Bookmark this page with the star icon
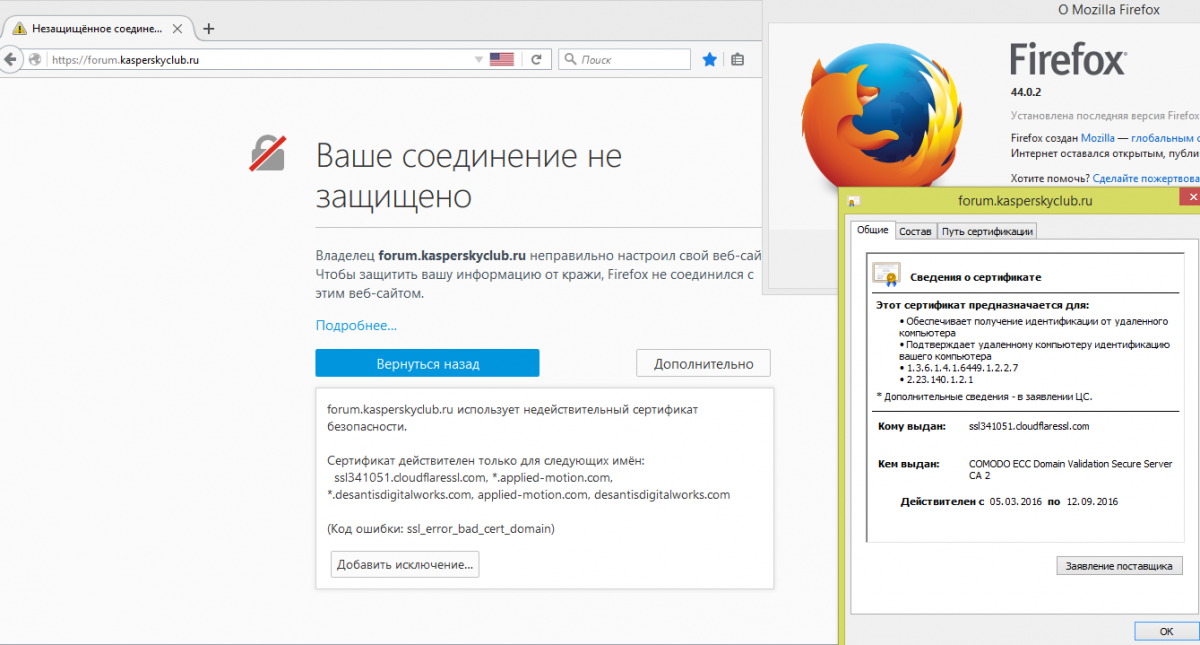Image resolution: width=1200 pixels, height=645 pixels. point(709,60)
